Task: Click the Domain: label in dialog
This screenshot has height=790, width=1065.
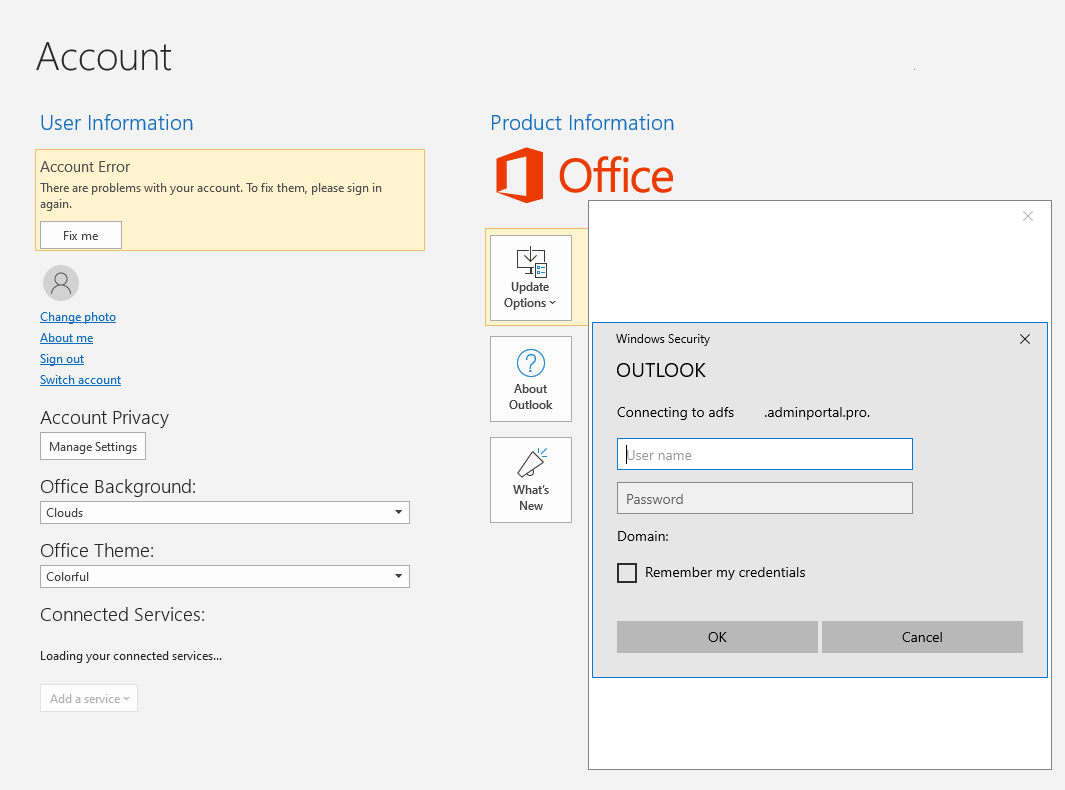Action: tap(643, 537)
